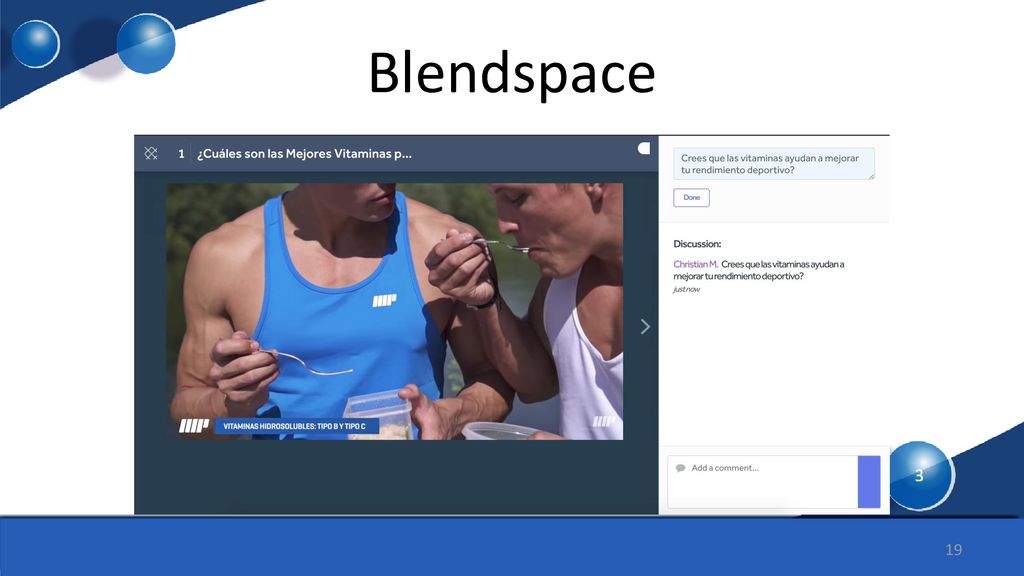Click the Done button under the question

pos(691,197)
